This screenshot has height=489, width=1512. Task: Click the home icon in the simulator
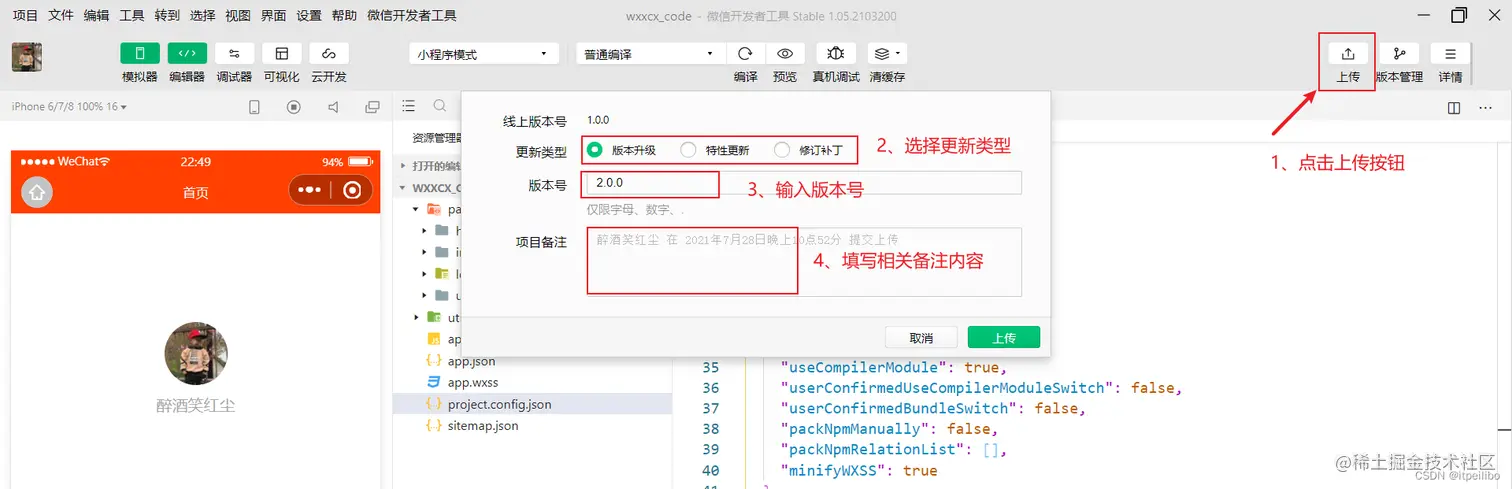[x=37, y=192]
